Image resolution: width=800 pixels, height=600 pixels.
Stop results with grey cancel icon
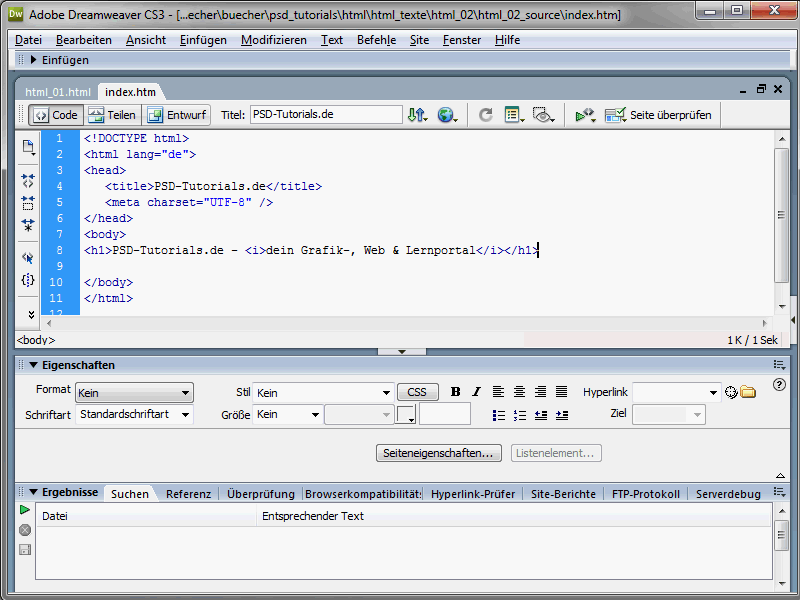coord(24,530)
